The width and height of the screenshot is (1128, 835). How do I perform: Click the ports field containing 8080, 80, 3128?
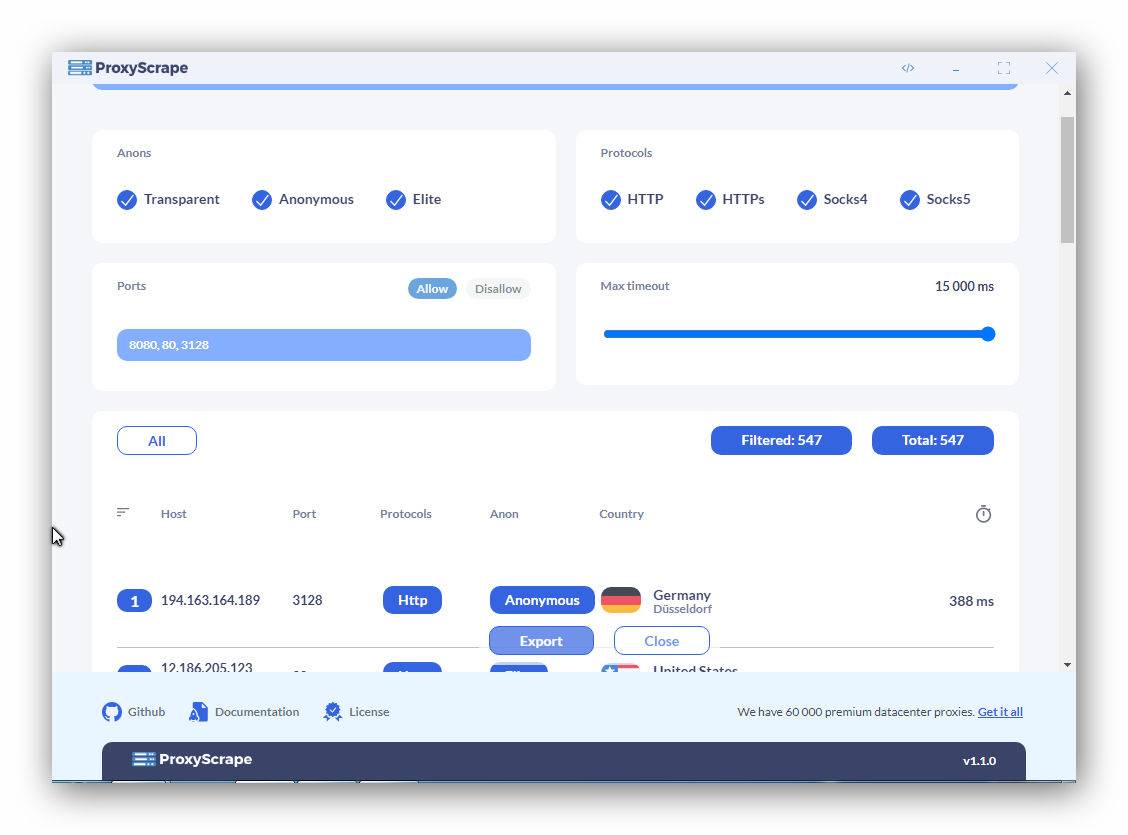click(324, 345)
